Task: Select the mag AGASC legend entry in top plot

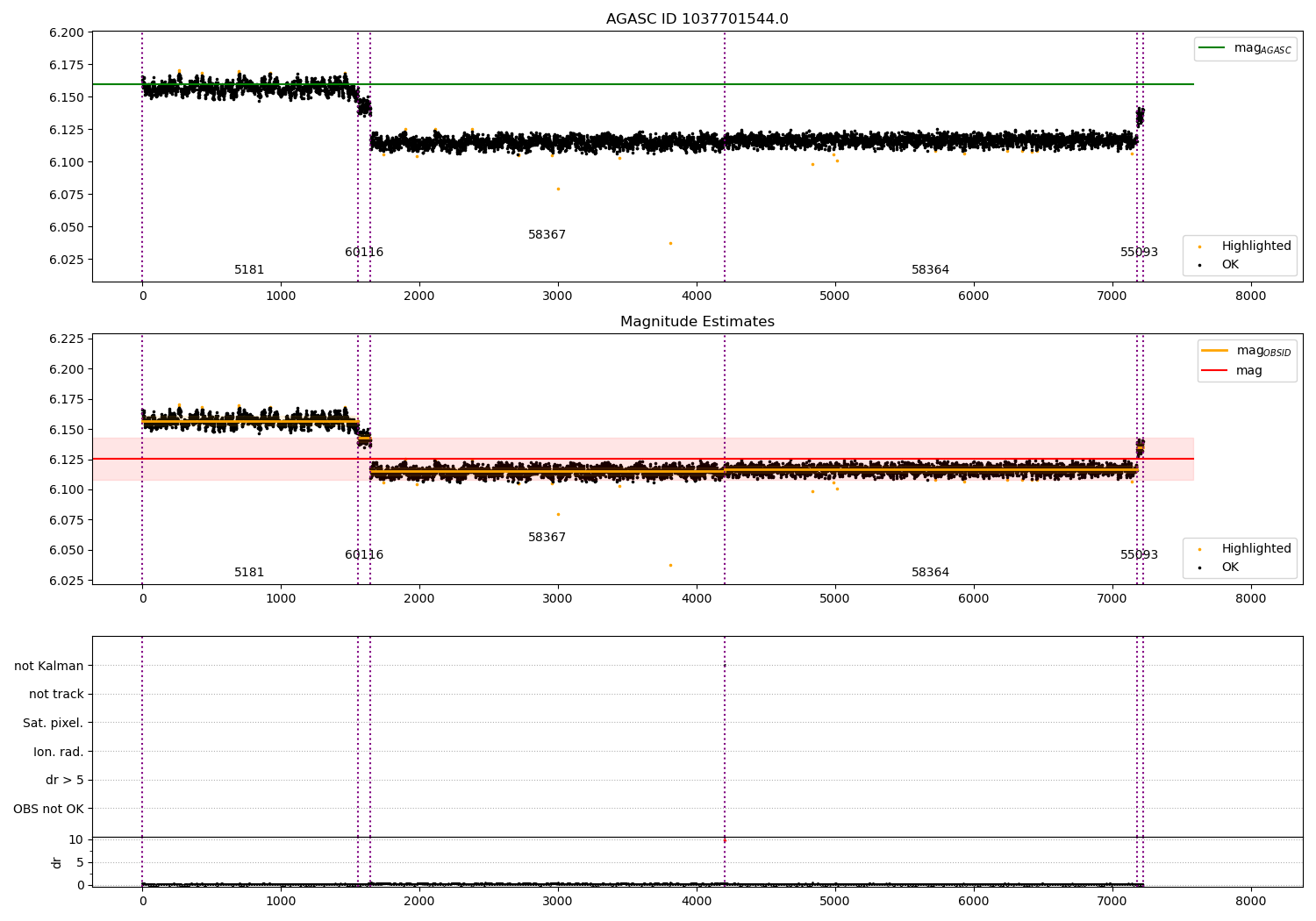Action: point(1245,48)
